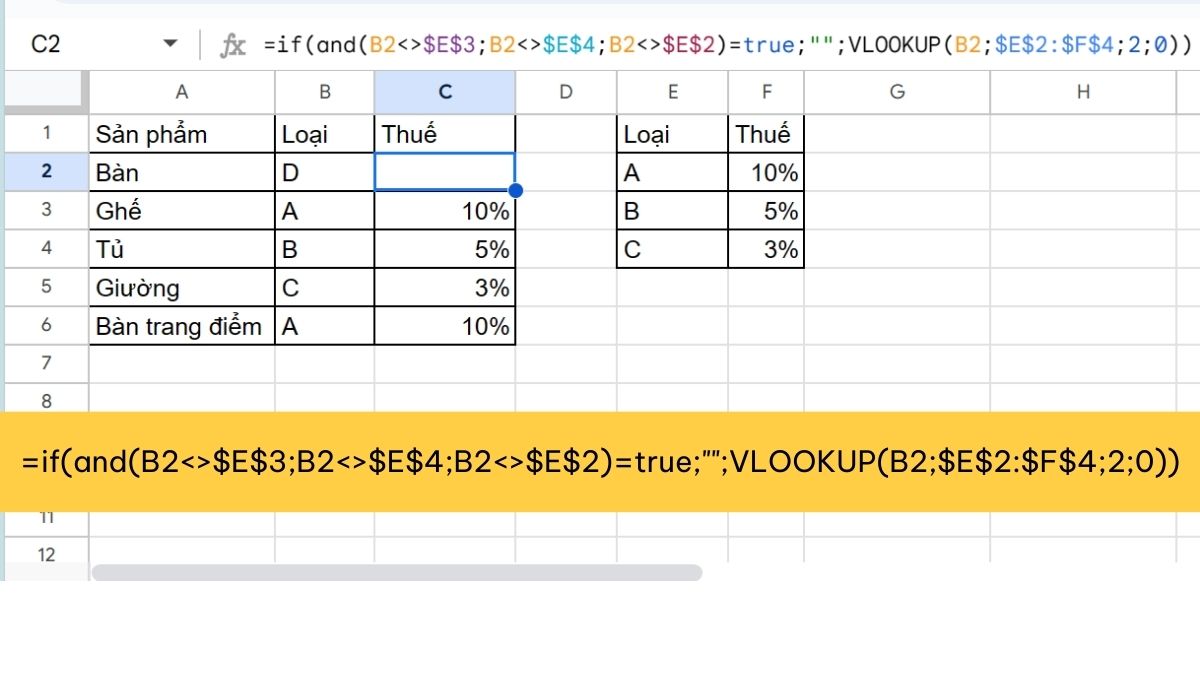Viewport: 1200px width, 675px height.
Task: Click cell with "Tủ"
Action: [x=182, y=249]
